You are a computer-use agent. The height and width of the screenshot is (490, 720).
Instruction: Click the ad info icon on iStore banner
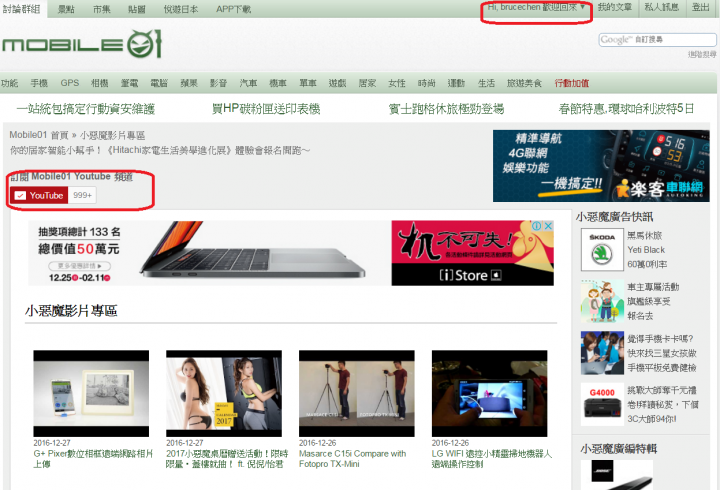point(536,226)
